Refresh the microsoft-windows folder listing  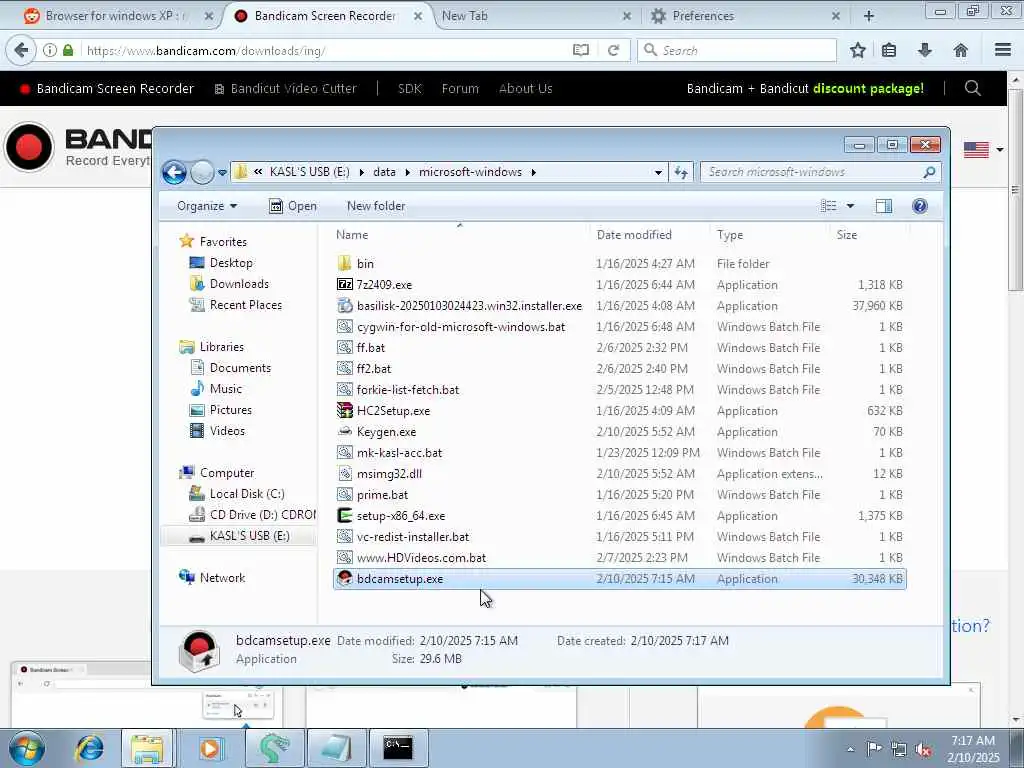coord(680,172)
